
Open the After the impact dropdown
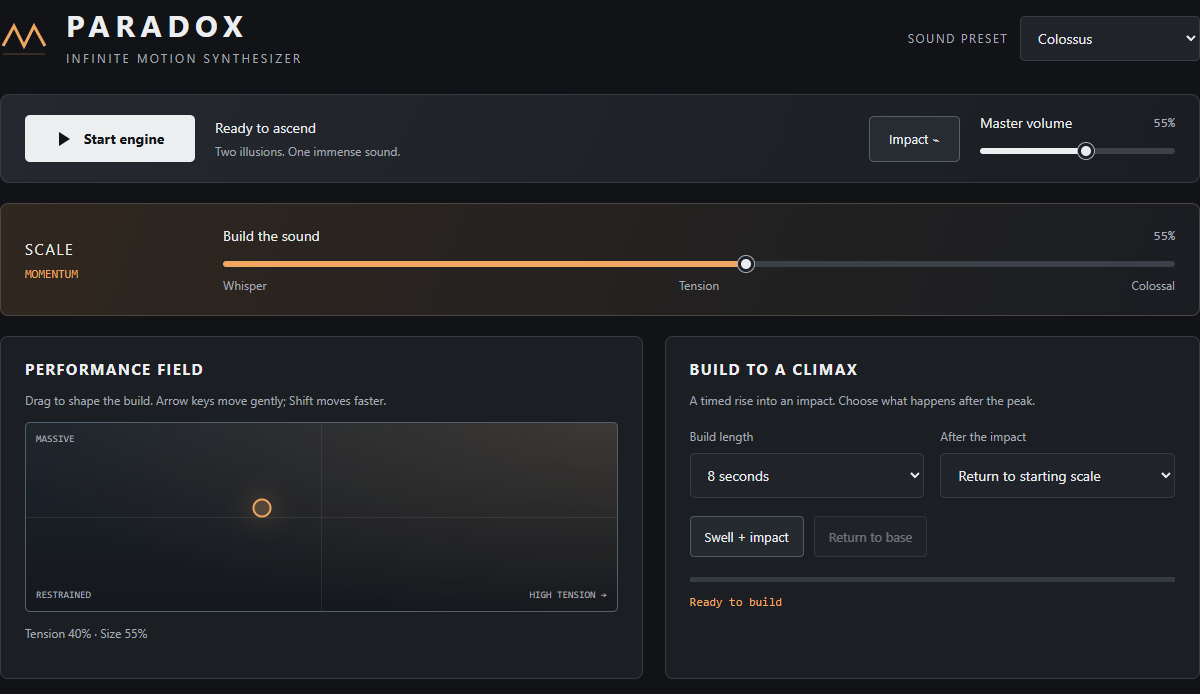pos(1057,476)
